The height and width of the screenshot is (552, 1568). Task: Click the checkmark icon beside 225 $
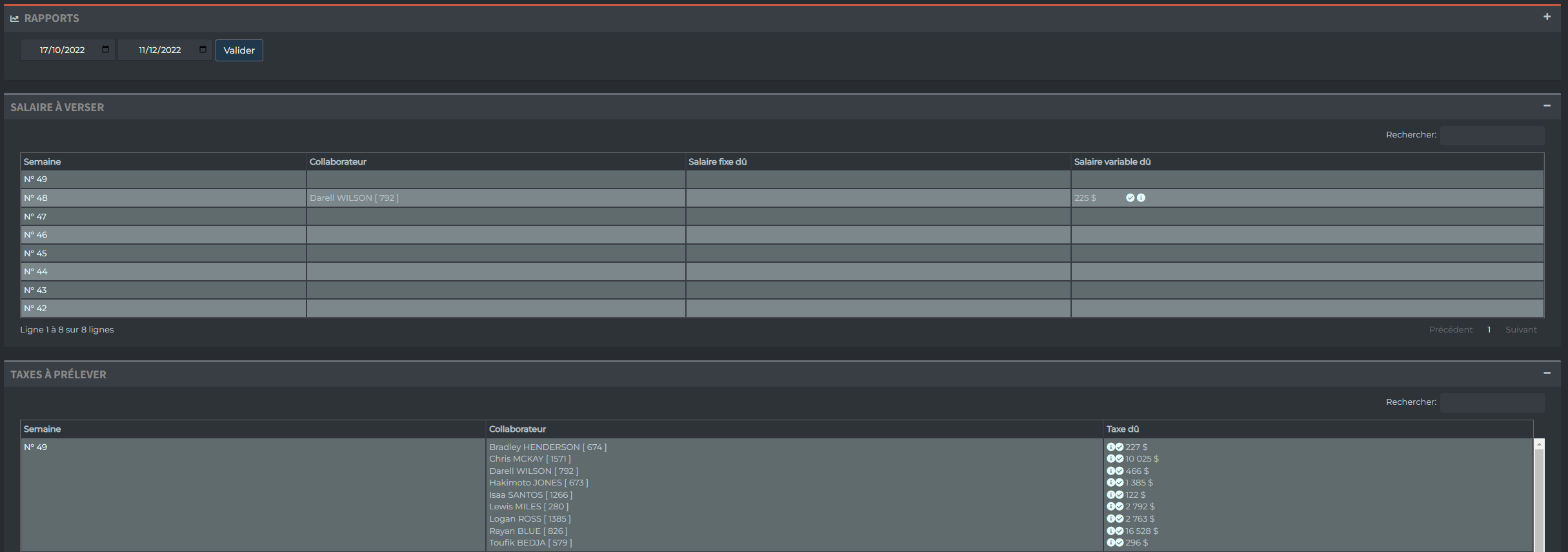coord(1131,198)
